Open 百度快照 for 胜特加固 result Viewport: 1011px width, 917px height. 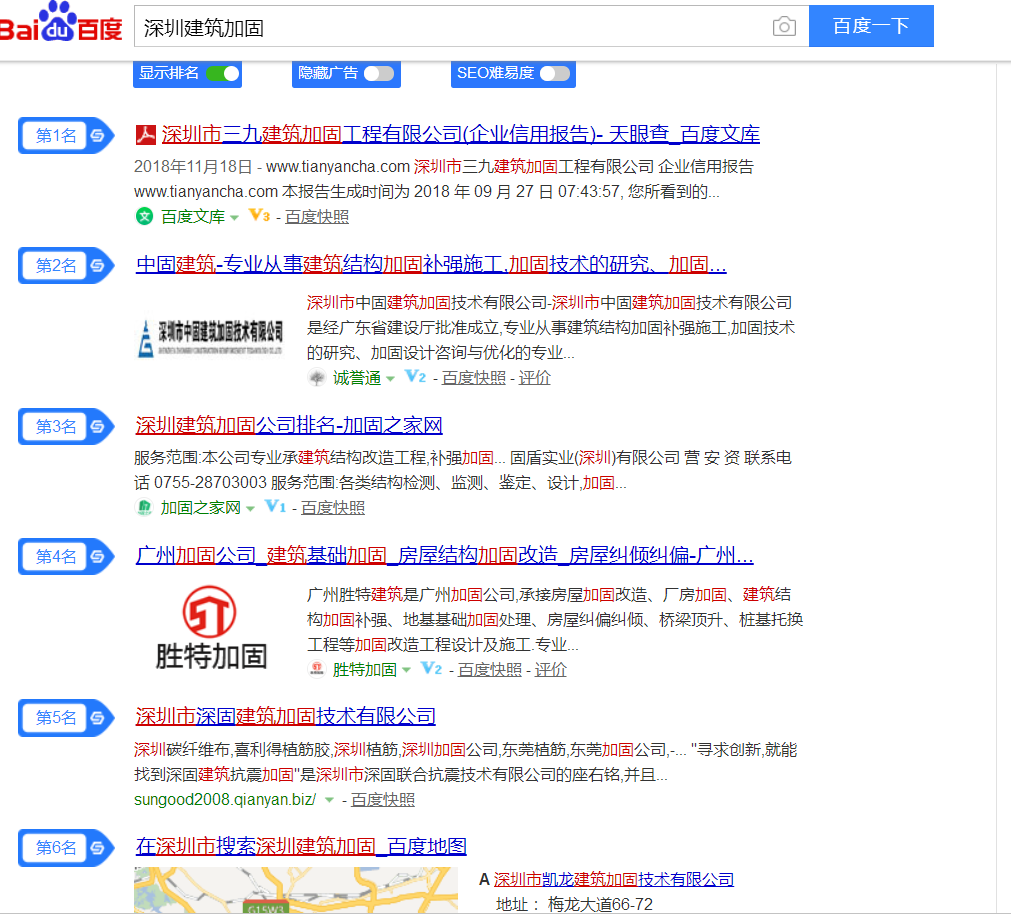click(x=490, y=670)
